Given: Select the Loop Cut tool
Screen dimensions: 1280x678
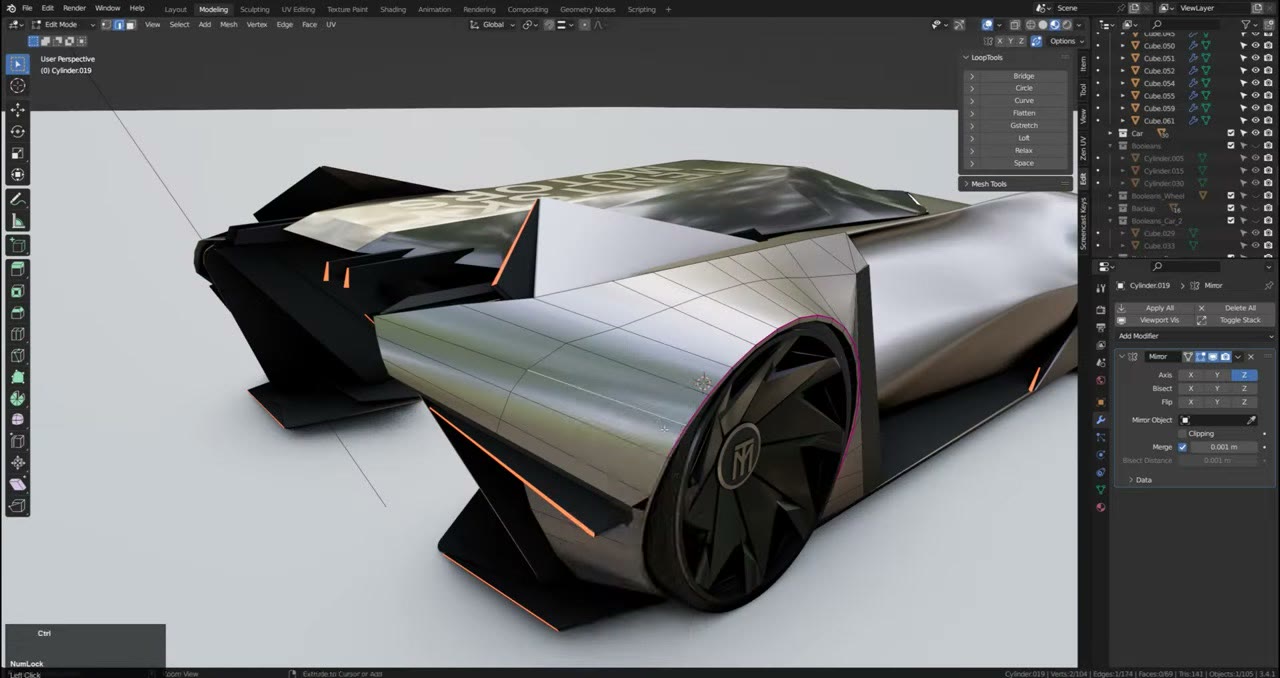Looking at the screenshot, I should [17, 335].
